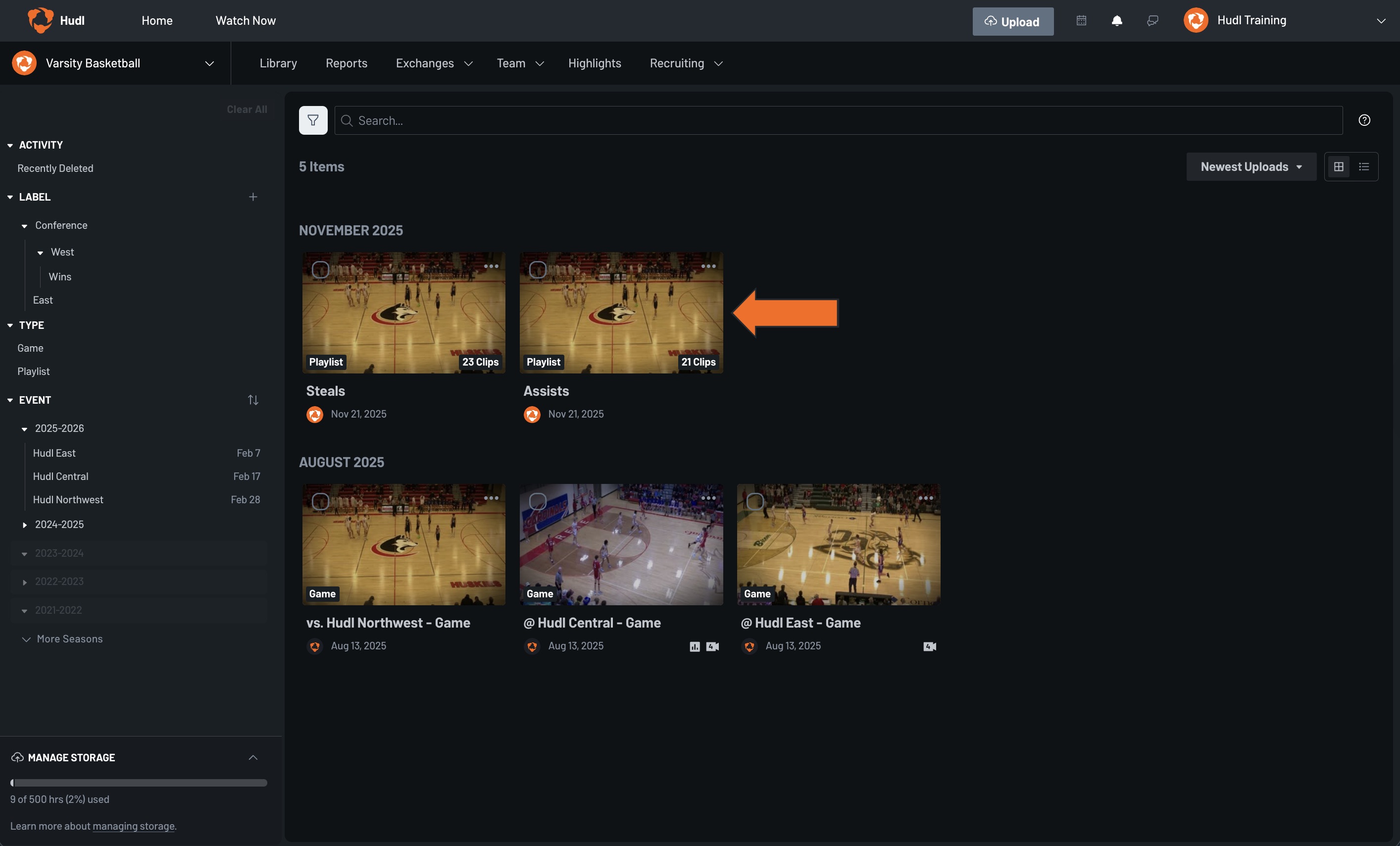Collapse the Manage Storage panel chevron

(x=253, y=757)
